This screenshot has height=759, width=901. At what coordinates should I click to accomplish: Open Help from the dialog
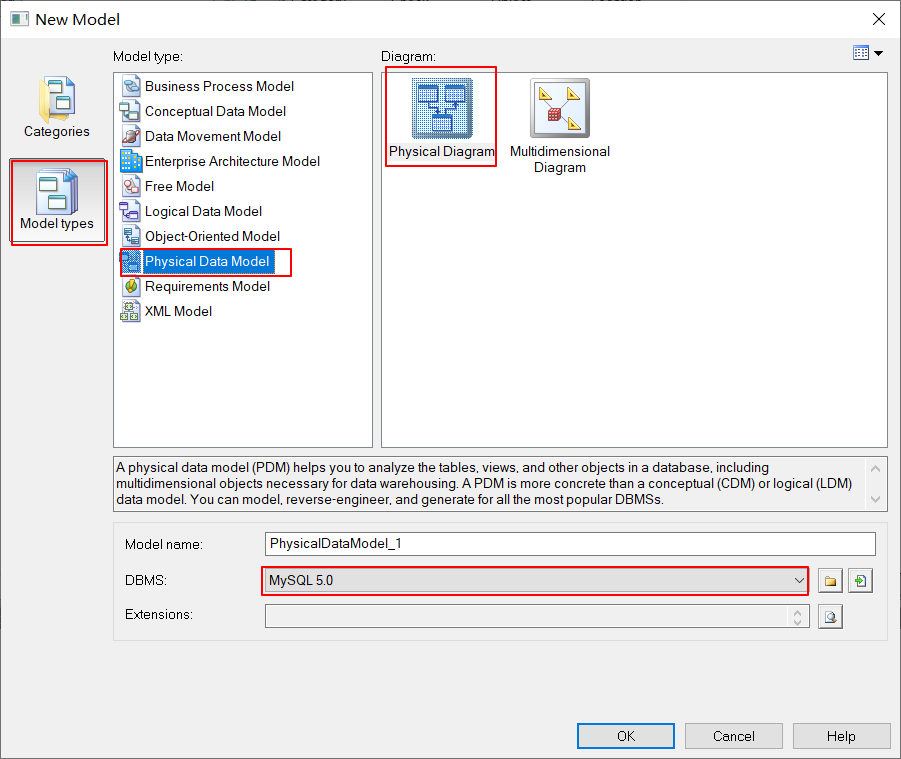(841, 735)
